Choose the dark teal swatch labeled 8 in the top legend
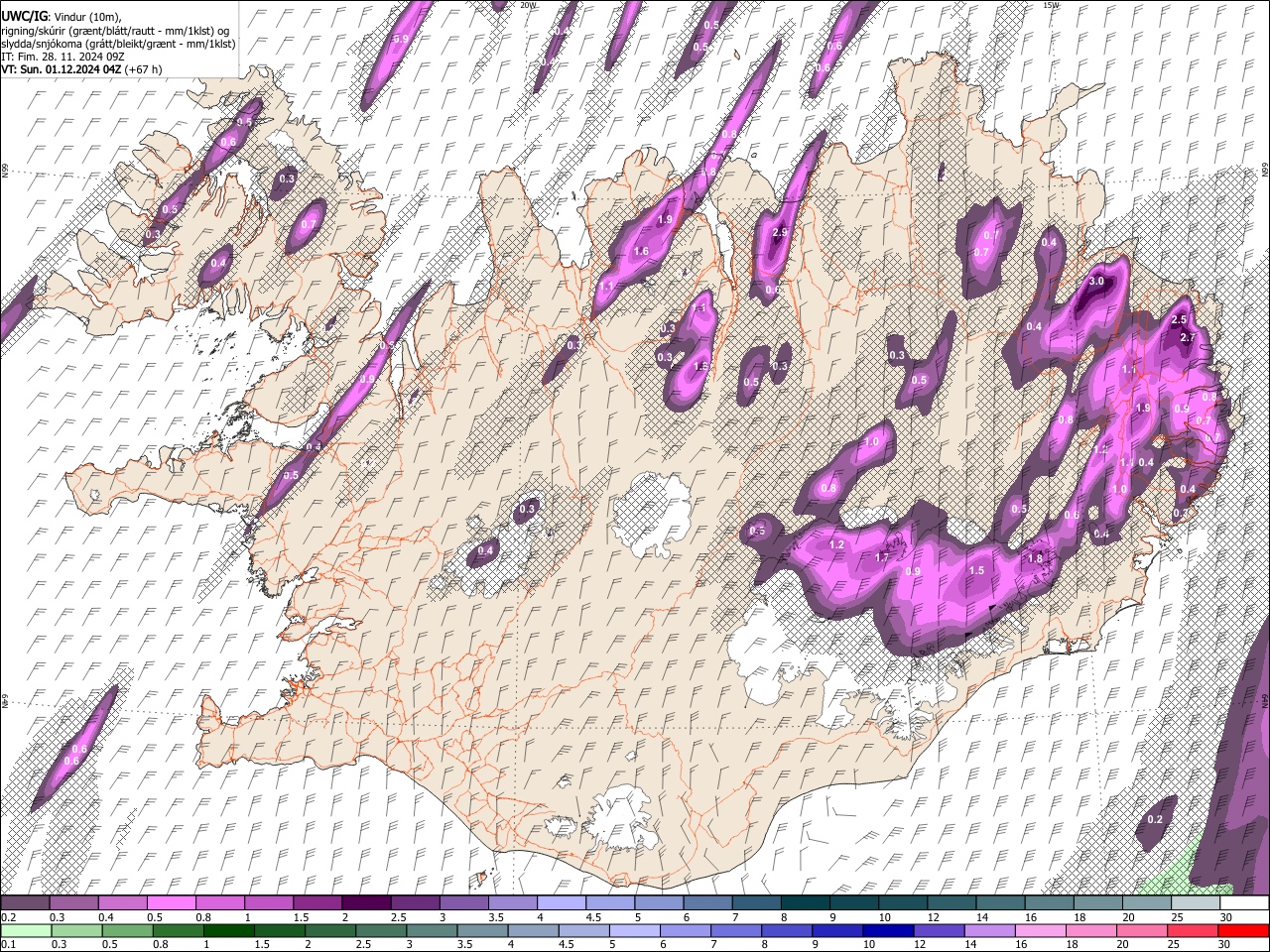The height and width of the screenshot is (952, 1270). pos(805,903)
